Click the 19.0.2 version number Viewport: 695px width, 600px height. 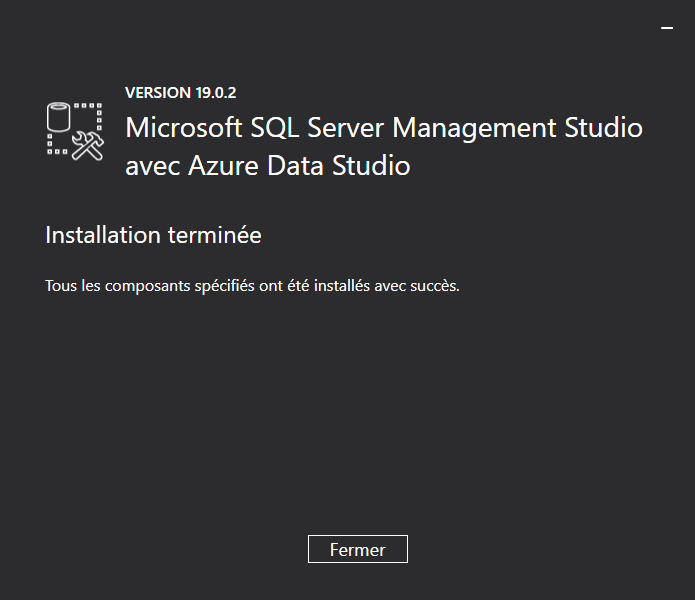(216, 93)
